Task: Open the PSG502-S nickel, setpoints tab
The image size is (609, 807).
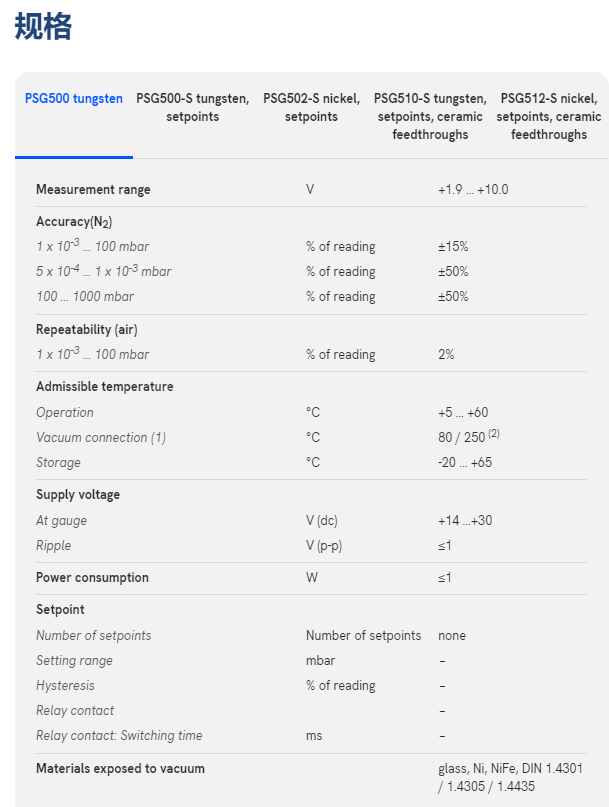Action: pyautogui.click(x=311, y=107)
